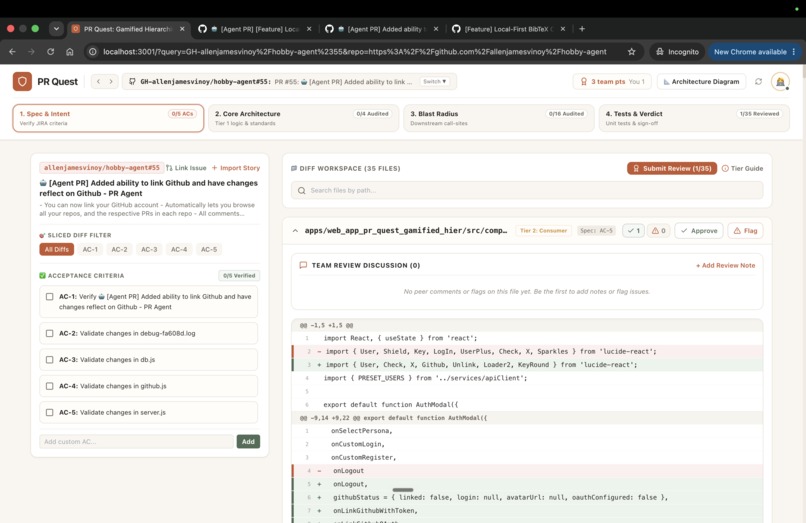Bookmark this page with star icon
The width and height of the screenshot is (806, 523).
632,51
